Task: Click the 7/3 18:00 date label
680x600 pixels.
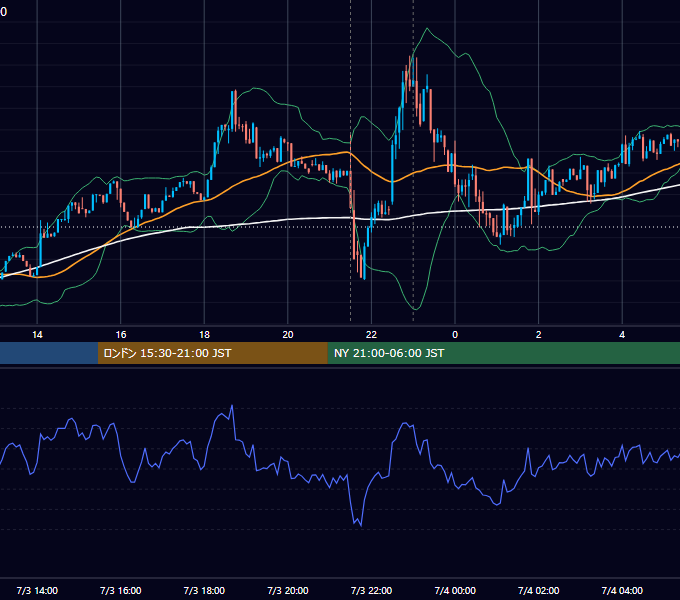Action: click(204, 590)
